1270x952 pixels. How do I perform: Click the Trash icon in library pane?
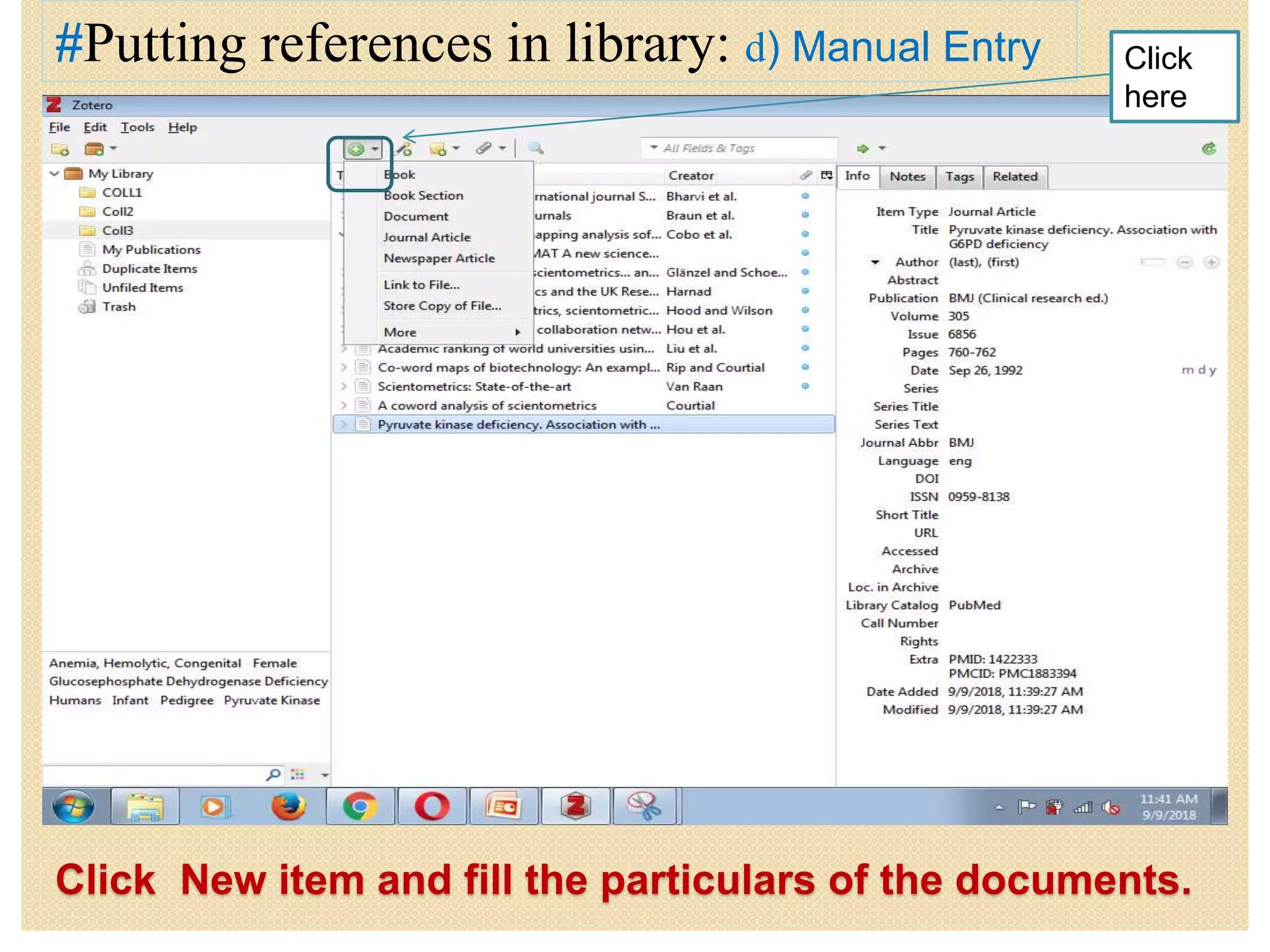(x=86, y=307)
